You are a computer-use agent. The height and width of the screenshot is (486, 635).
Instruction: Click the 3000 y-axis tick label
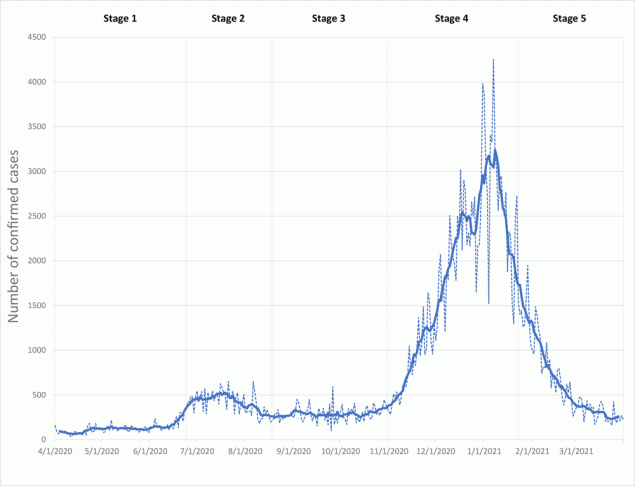coord(38,172)
